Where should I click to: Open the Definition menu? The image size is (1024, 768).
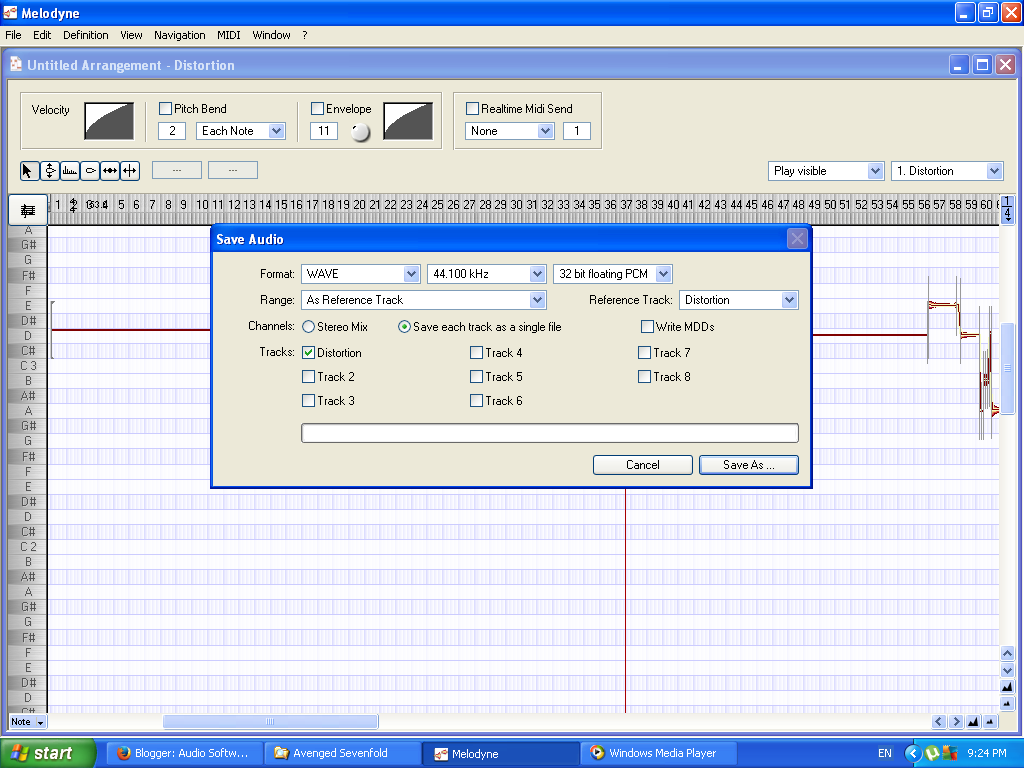pos(86,35)
